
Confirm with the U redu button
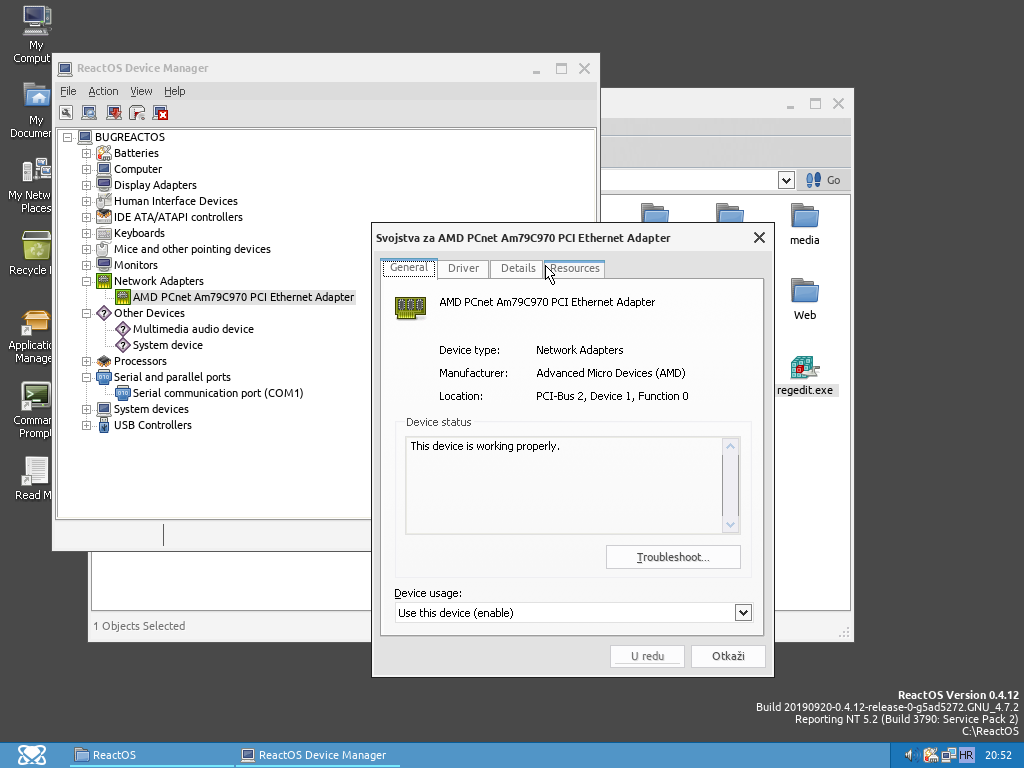tap(647, 656)
